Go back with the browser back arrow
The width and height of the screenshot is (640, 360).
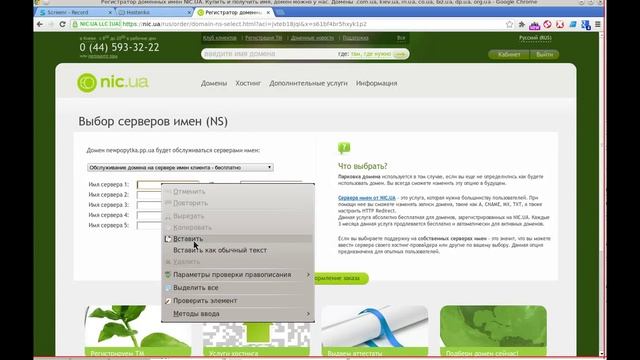pyautogui.click(x=40, y=24)
